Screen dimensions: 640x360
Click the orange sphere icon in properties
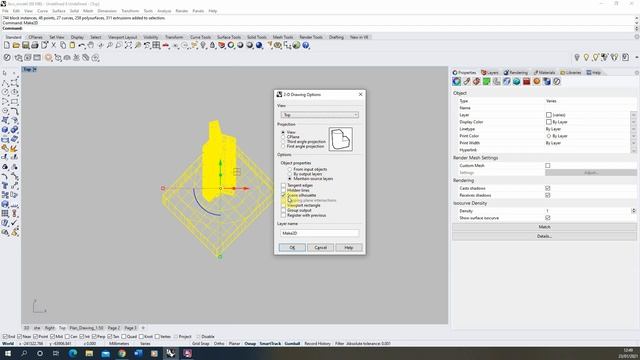click(537, 81)
